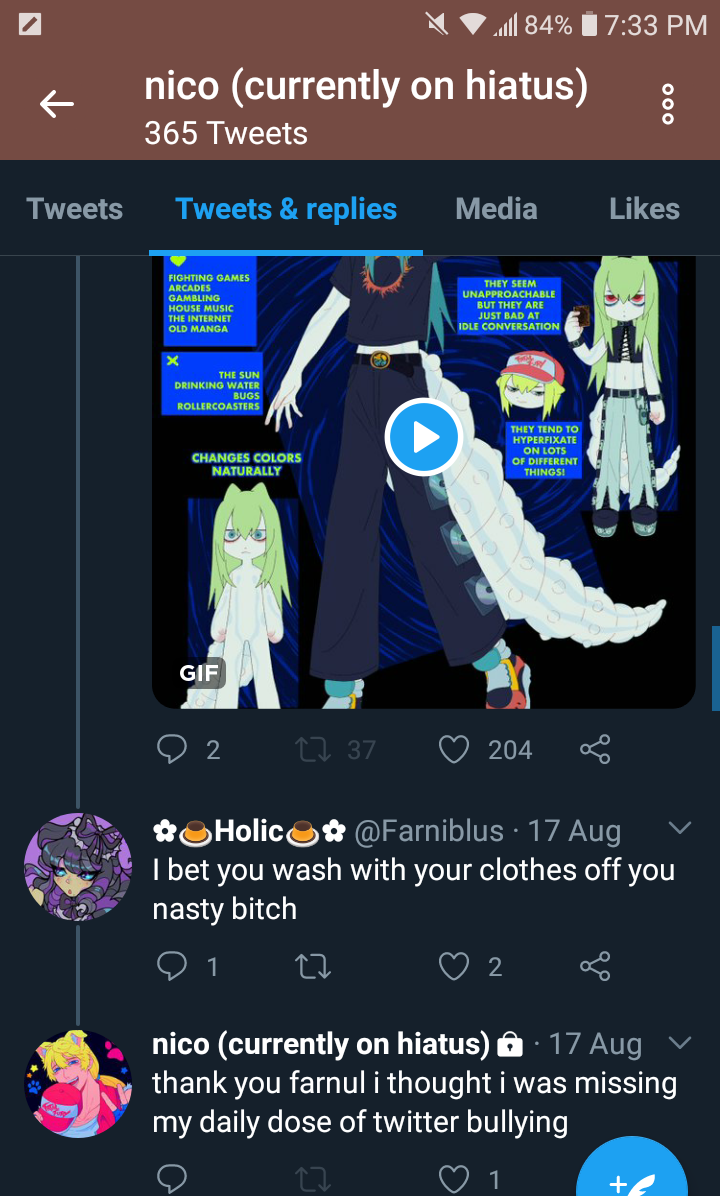Screen dimensions: 720x1196
Task: Switch to the Tweets tab
Action: (x=75, y=208)
